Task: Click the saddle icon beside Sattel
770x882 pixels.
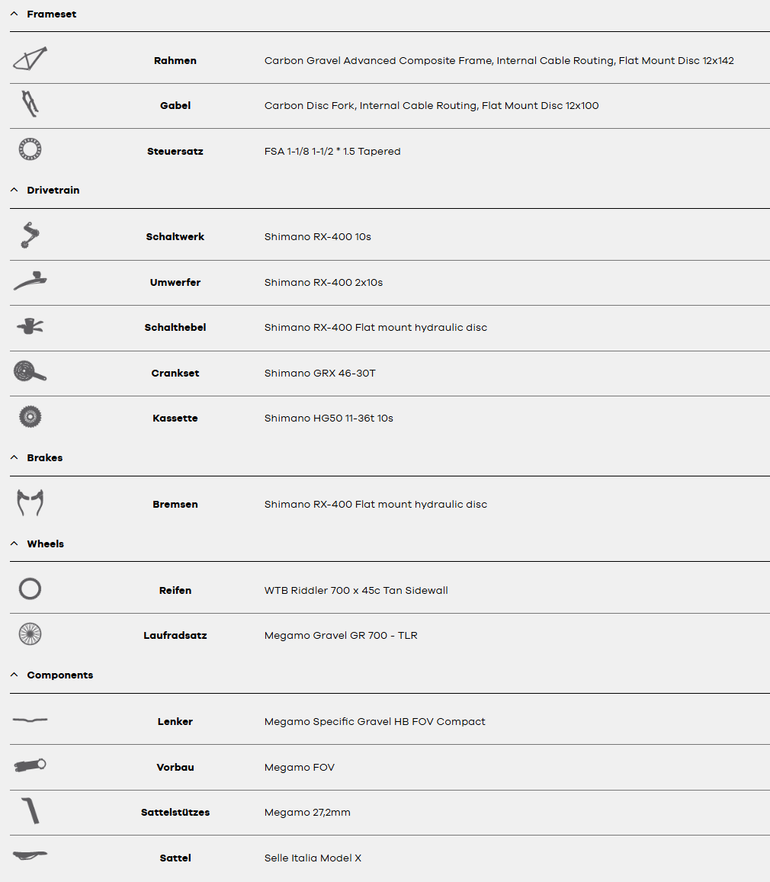Action: (30, 856)
